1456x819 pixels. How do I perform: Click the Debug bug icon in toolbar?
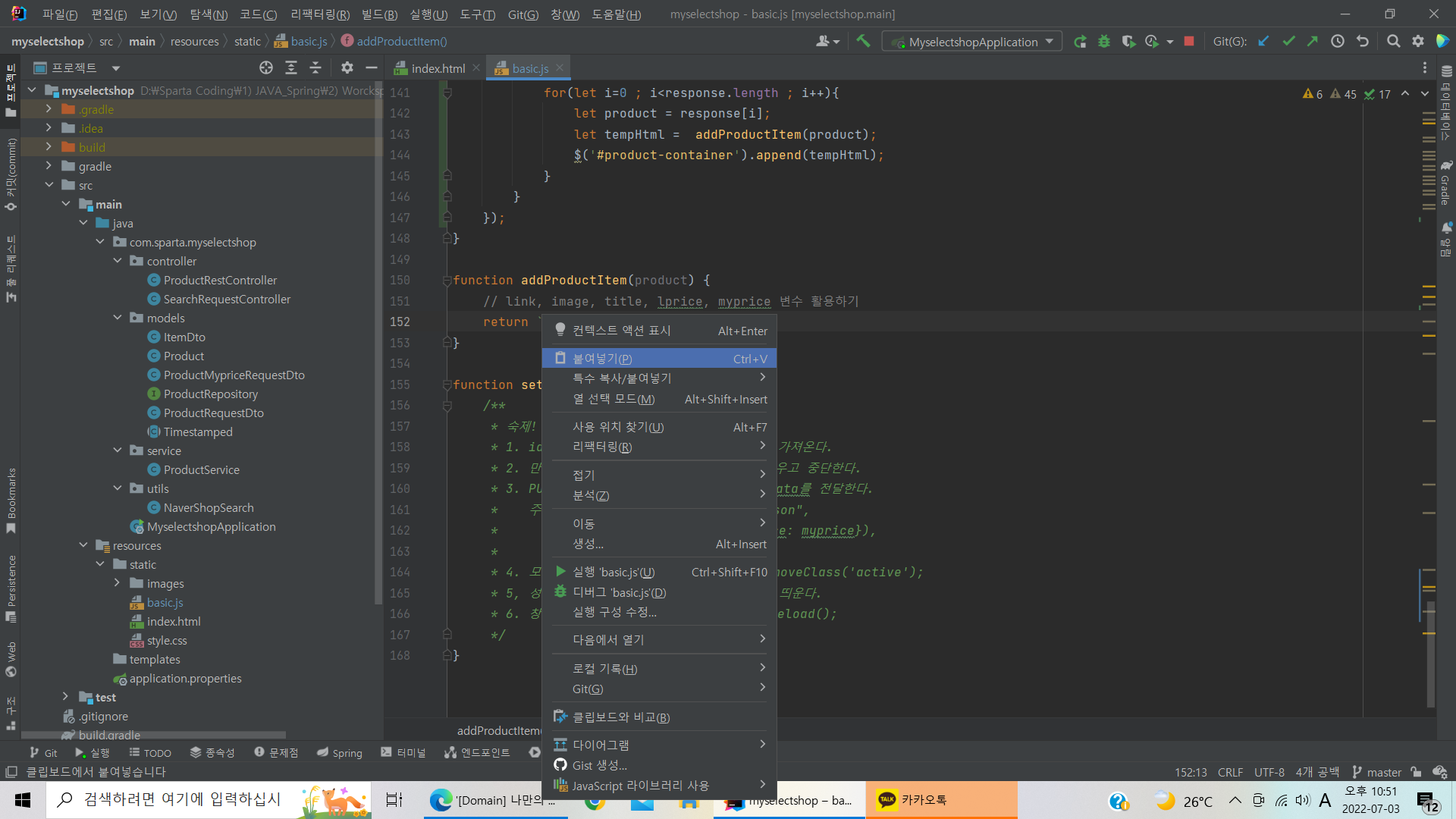click(1104, 42)
